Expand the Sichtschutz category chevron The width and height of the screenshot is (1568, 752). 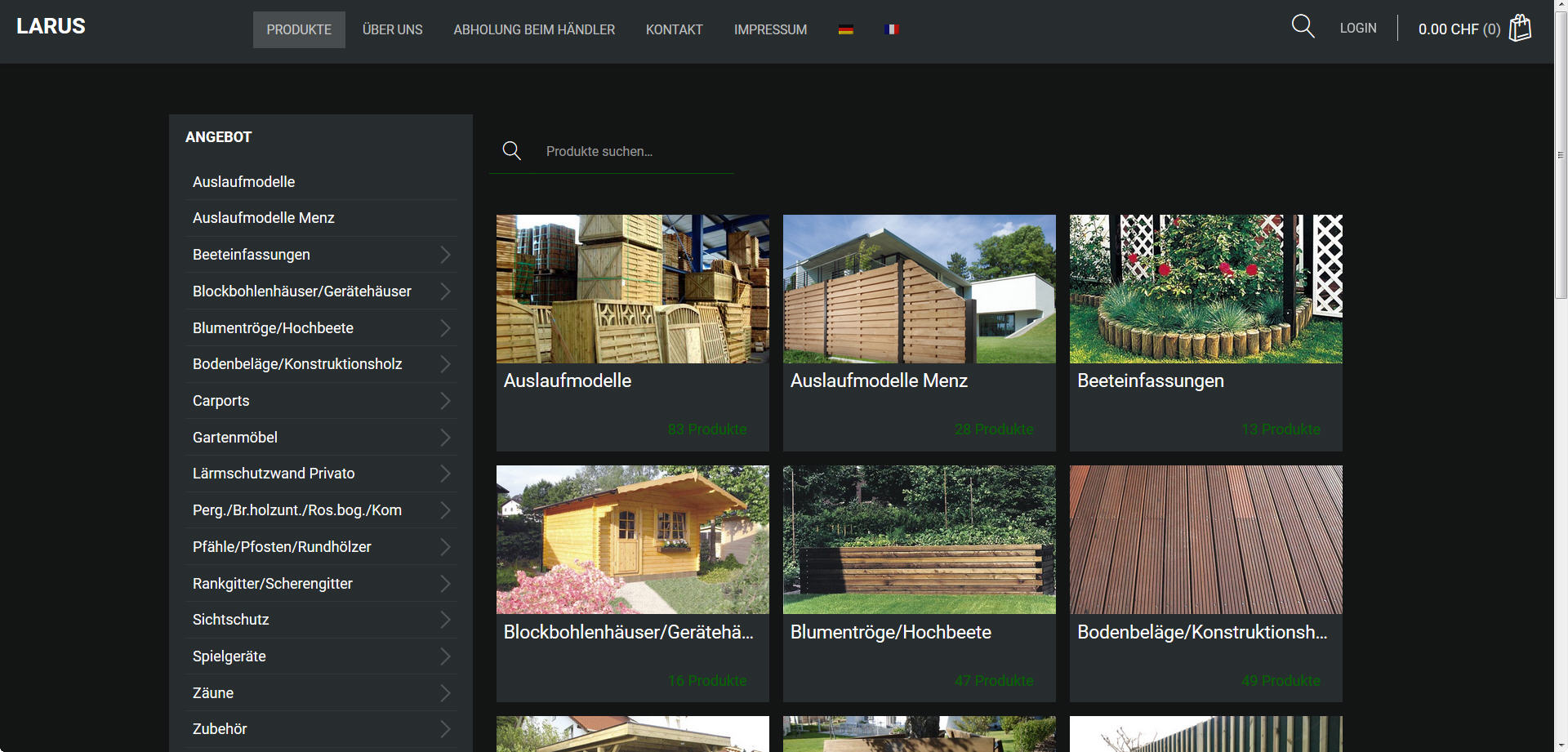[445, 620]
